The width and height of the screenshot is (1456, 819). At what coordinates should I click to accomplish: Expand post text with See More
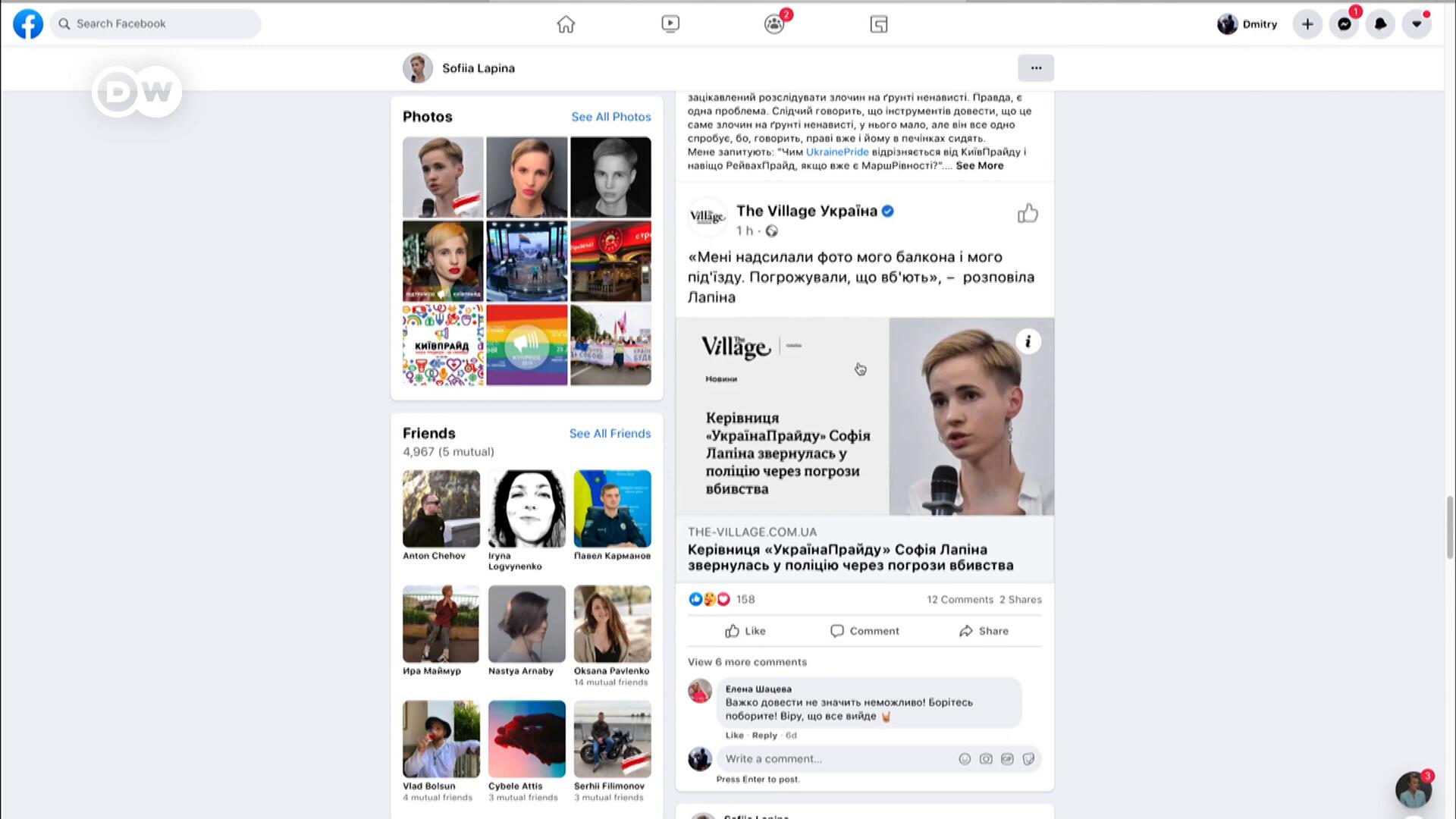point(979,165)
